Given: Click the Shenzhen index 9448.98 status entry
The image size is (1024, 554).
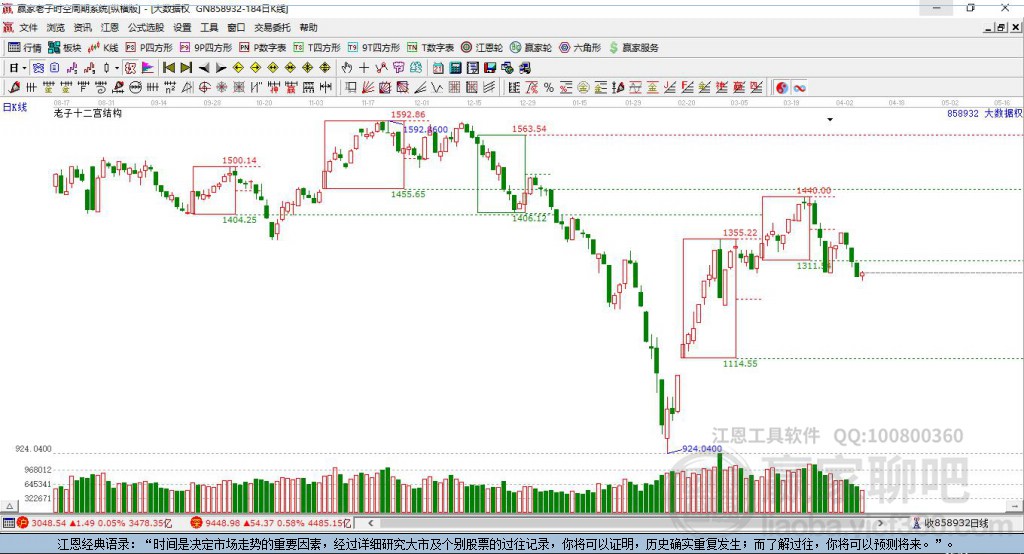Looking at the screenshot, I should click(x=270, y=523).
